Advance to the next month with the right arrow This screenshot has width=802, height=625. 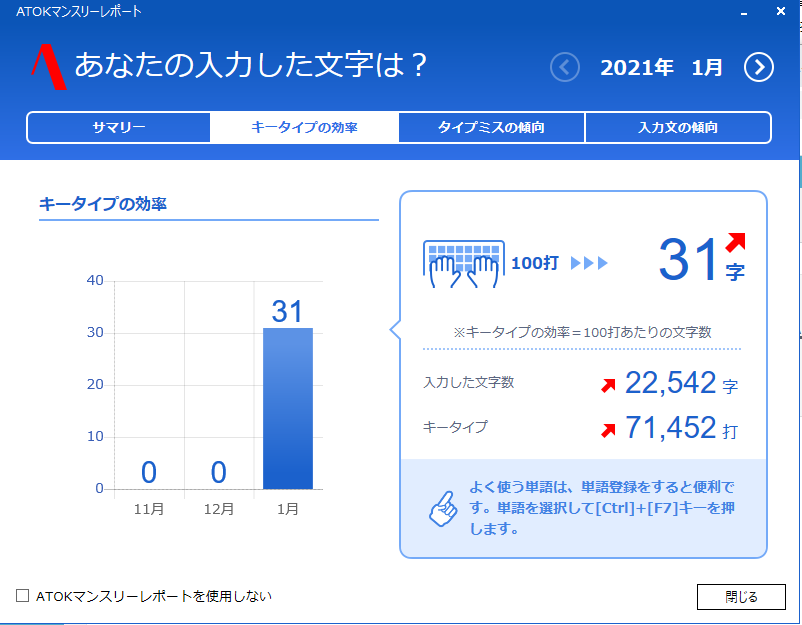pyautogui.click(x=759, y=67)
